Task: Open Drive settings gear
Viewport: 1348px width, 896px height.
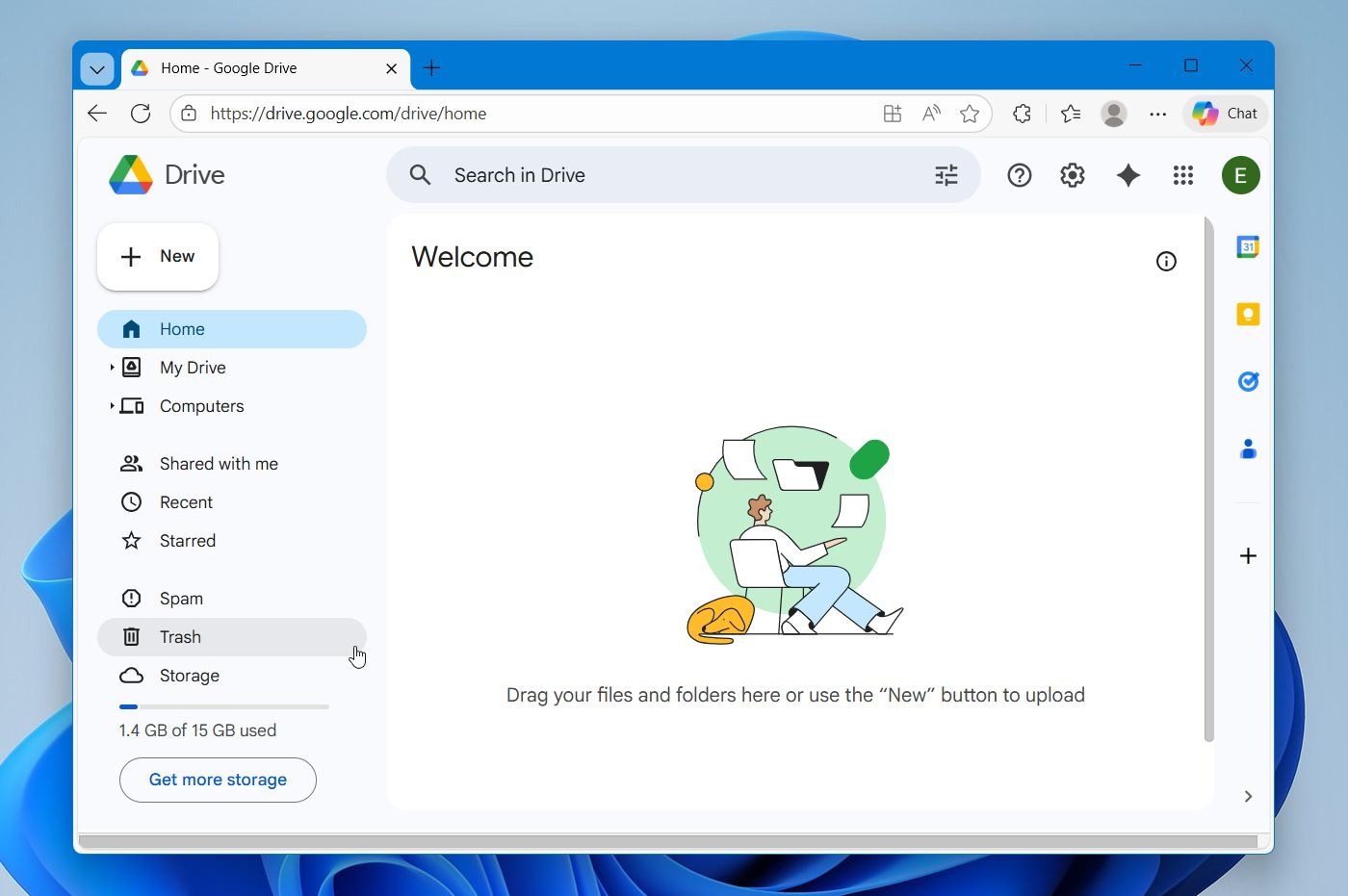Action: (1073, 175)
